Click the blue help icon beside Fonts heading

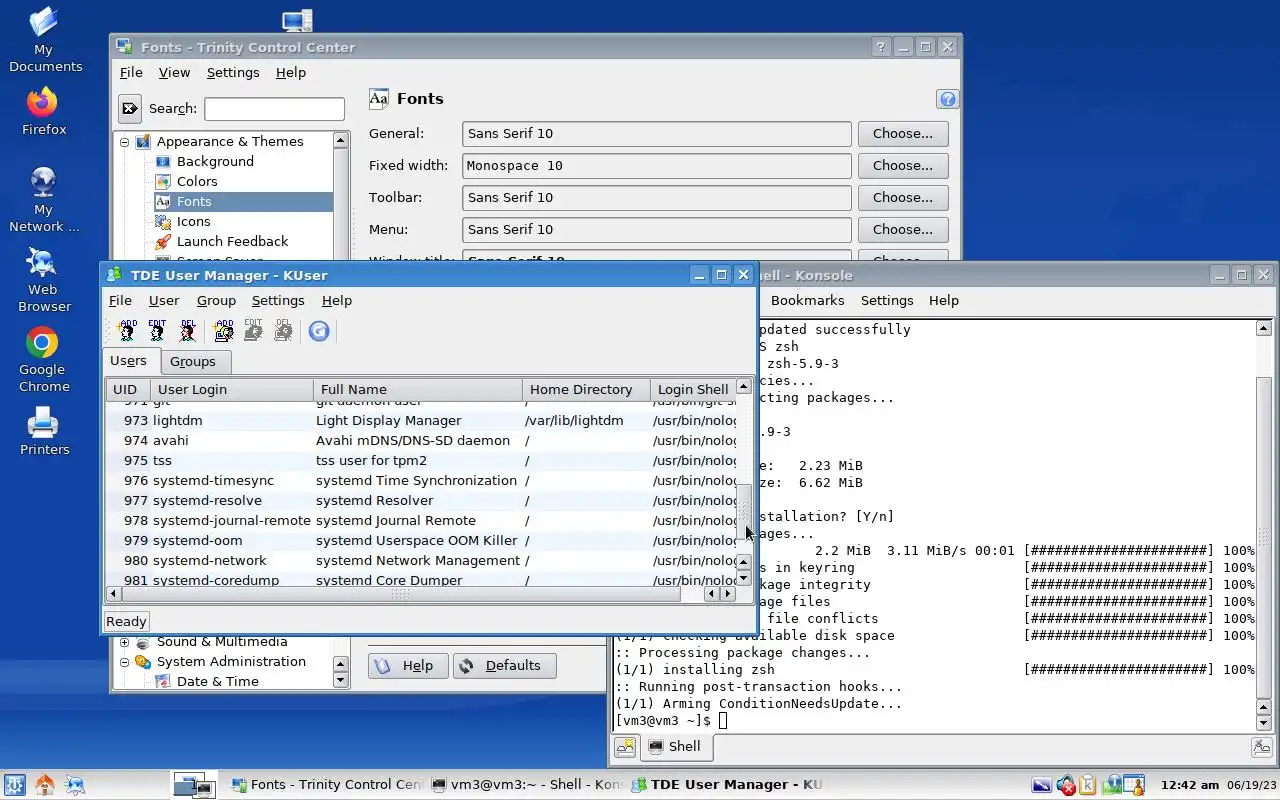point(948,99)
